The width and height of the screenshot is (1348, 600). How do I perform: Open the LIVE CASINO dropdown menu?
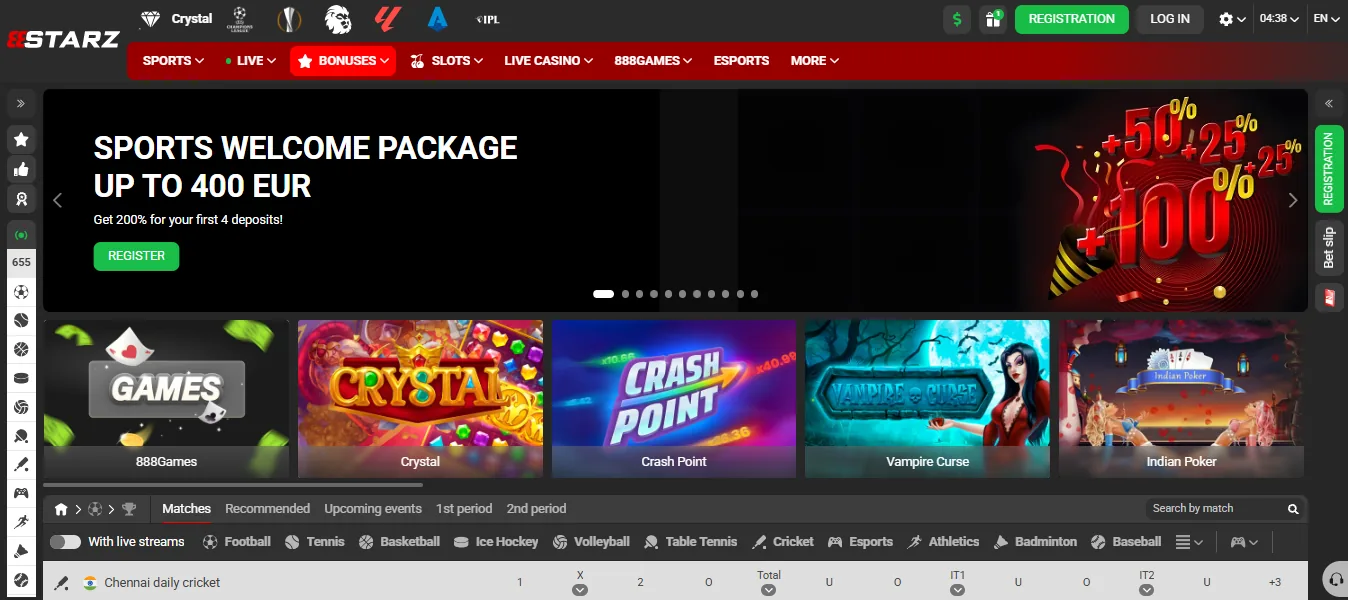tap(548, 61)
